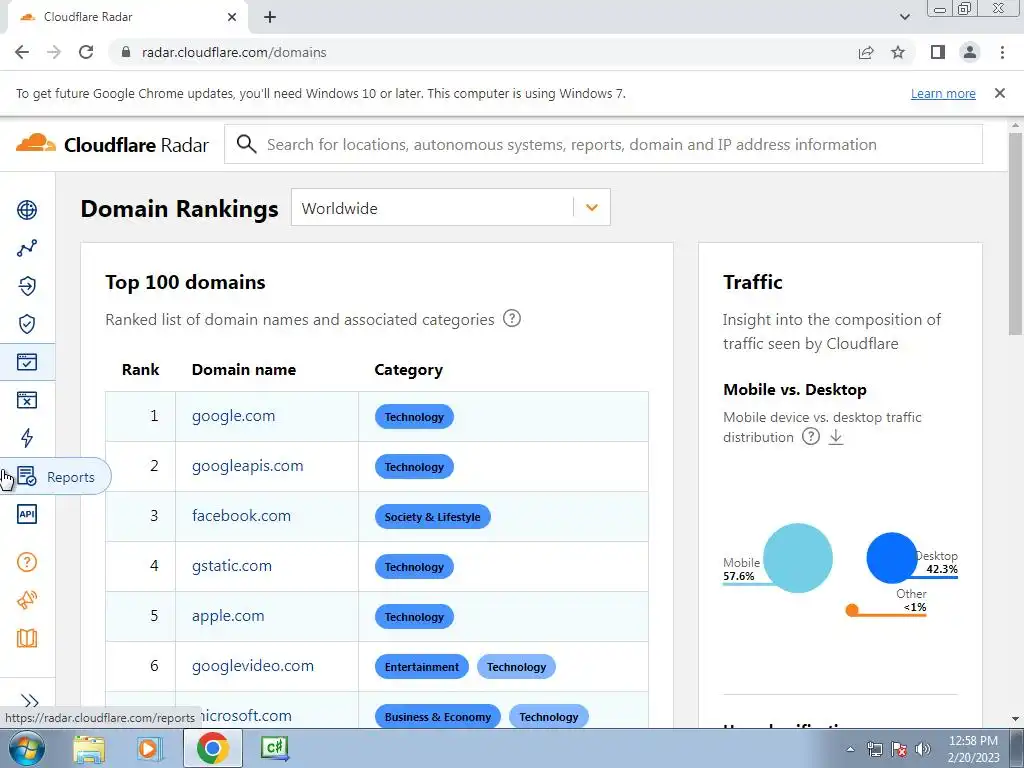Click the volume speaker tray icon

tap(923, 749)
